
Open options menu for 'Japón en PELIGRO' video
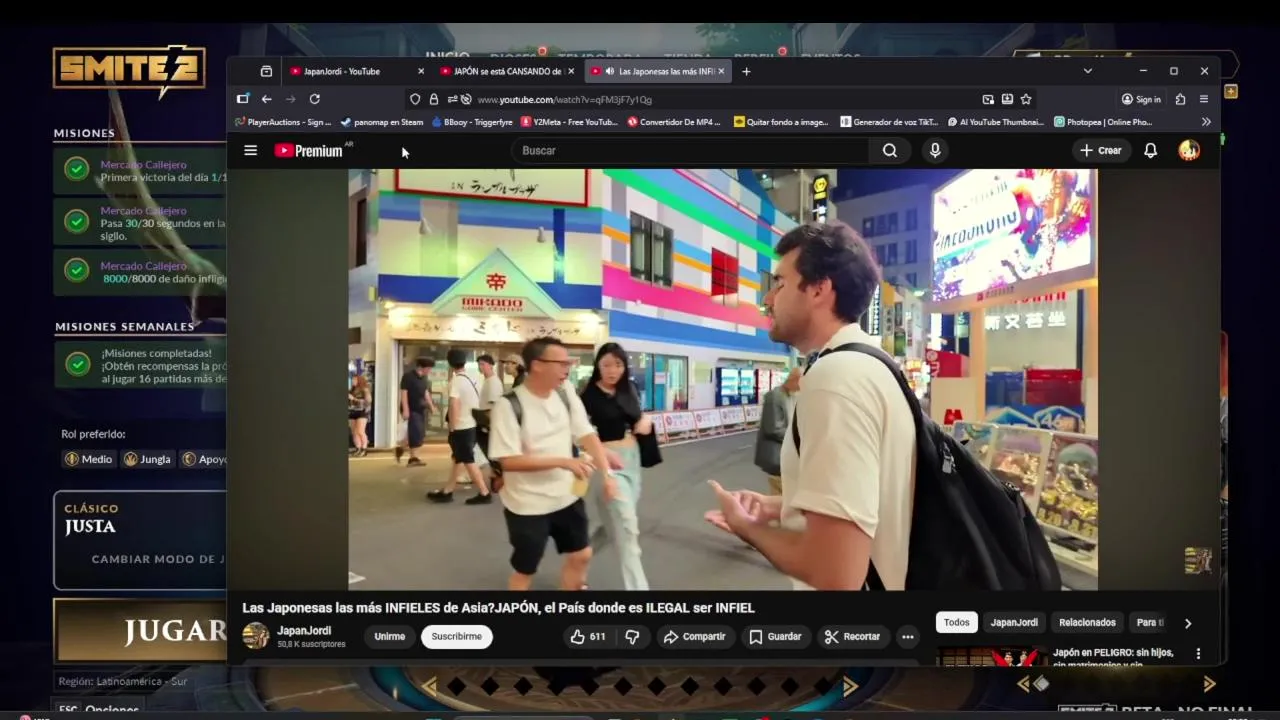[x=1198, y=653]
